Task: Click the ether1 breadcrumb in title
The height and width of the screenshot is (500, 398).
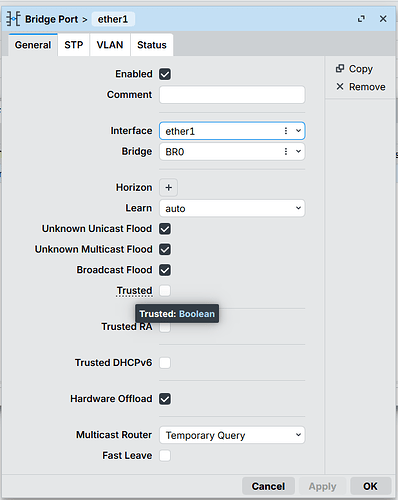Action: tap(113, 19)
